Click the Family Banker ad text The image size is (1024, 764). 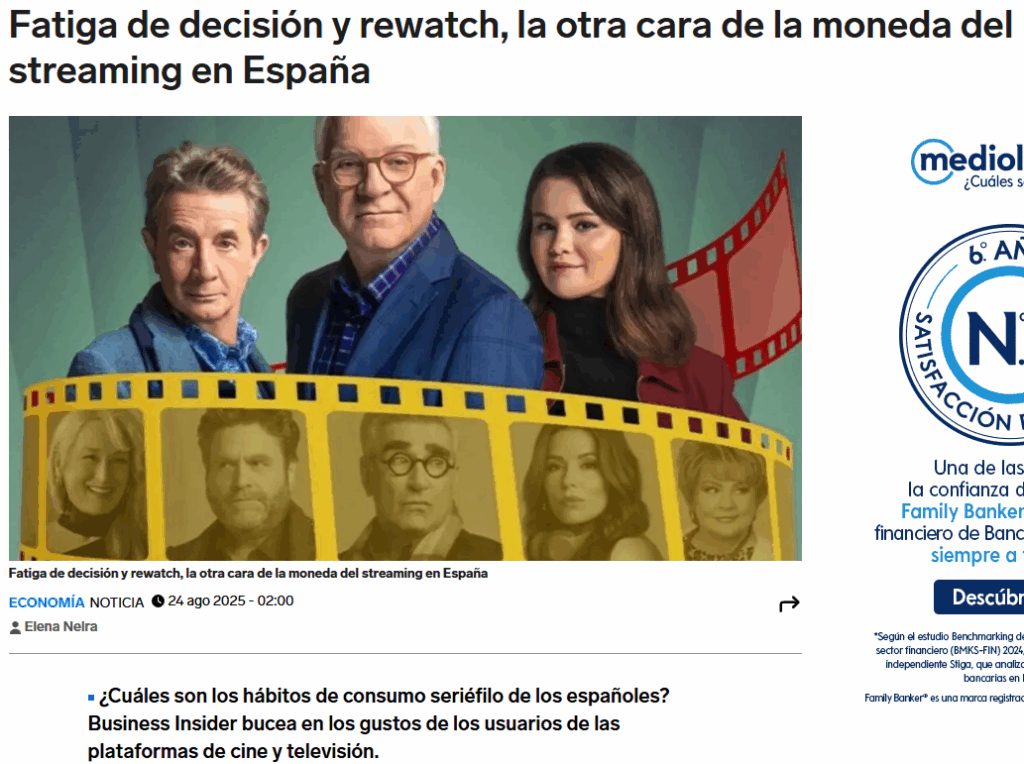point(962,511)
